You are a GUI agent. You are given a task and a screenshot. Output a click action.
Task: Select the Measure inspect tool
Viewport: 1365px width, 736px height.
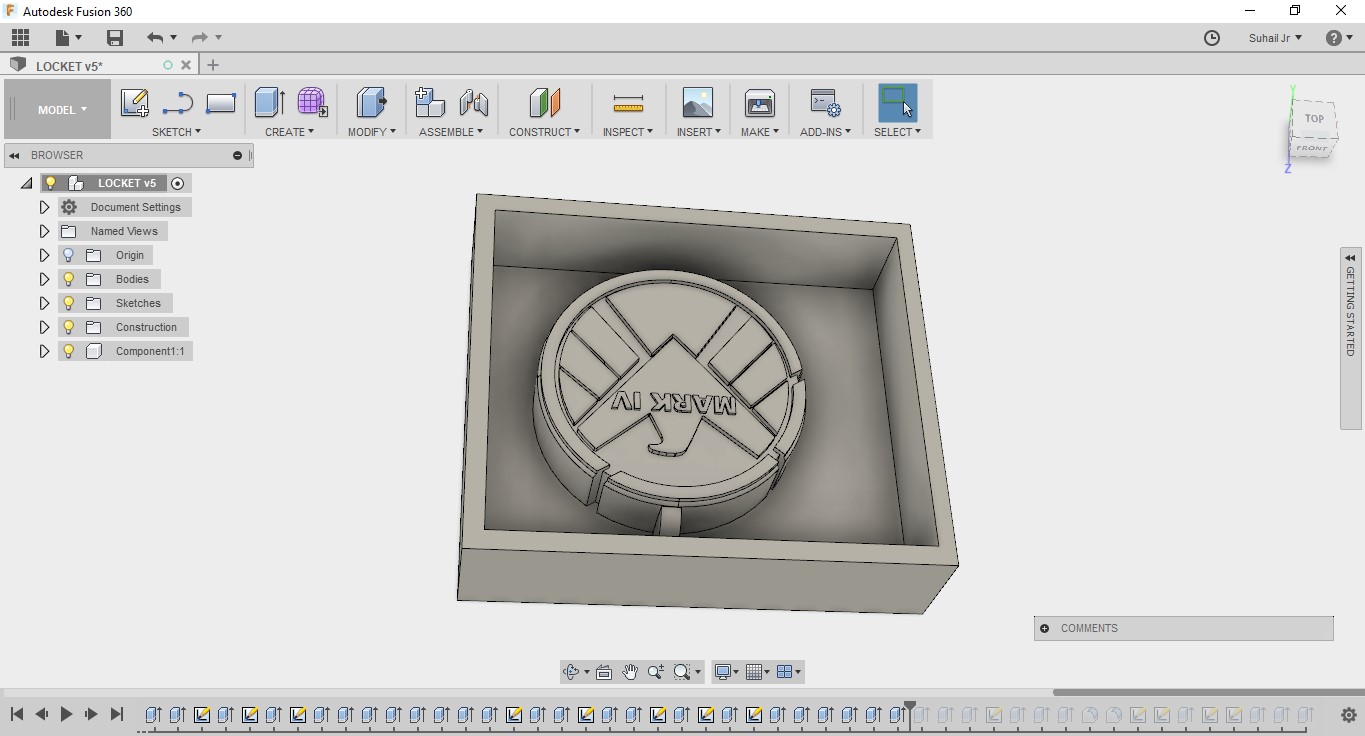[x=628, y=103]
